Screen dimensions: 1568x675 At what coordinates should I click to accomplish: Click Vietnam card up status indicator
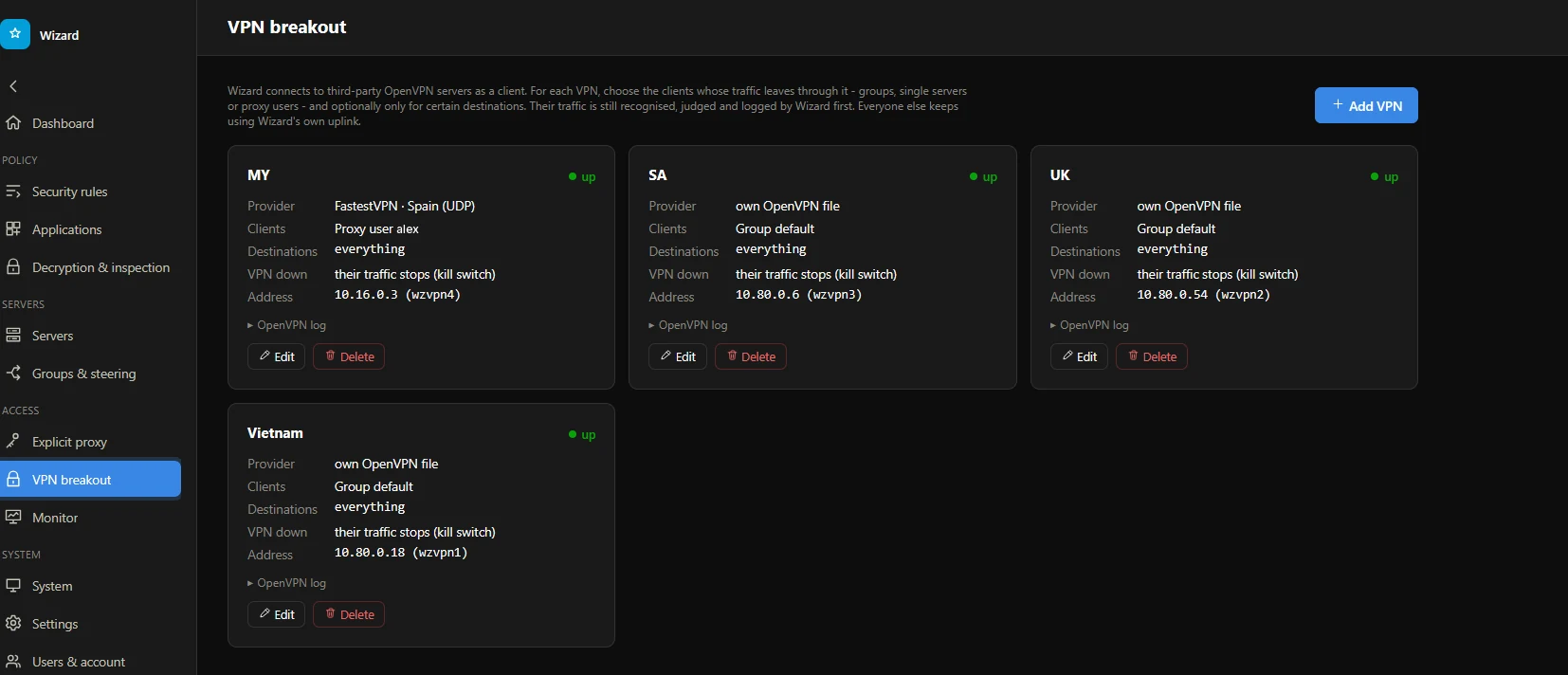[x=582, y=434]
